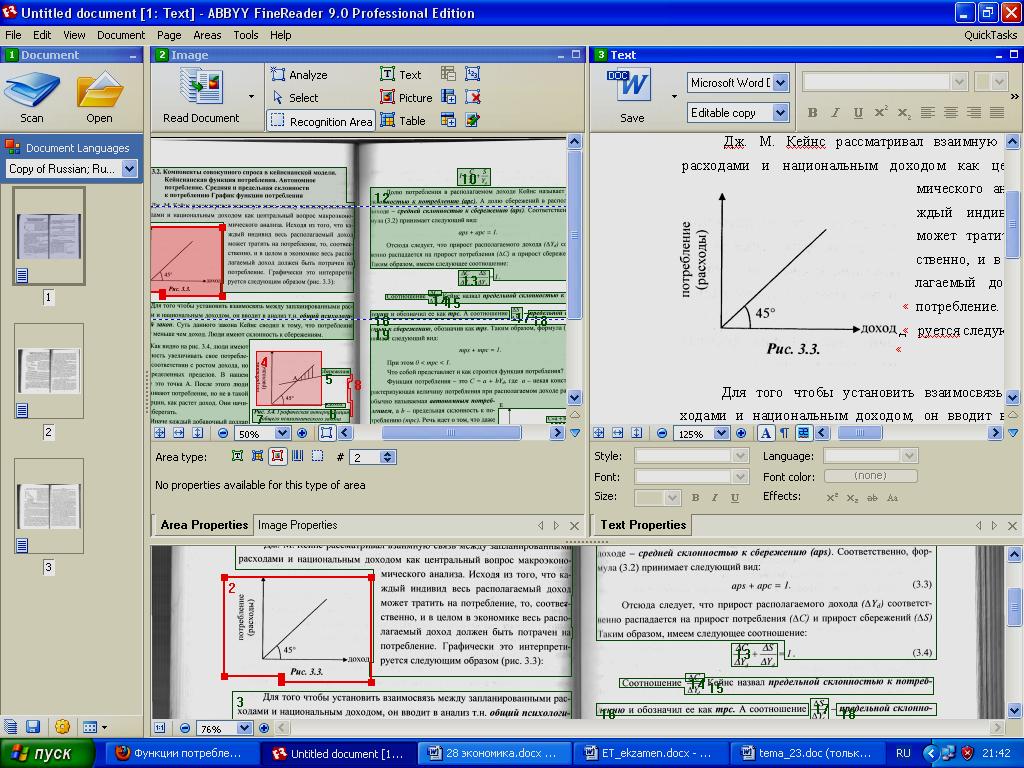Click the add horizontal table separator icon
Image resolution: width=1024 pixels, height=768 pixels.
click(x=448, y=120)
